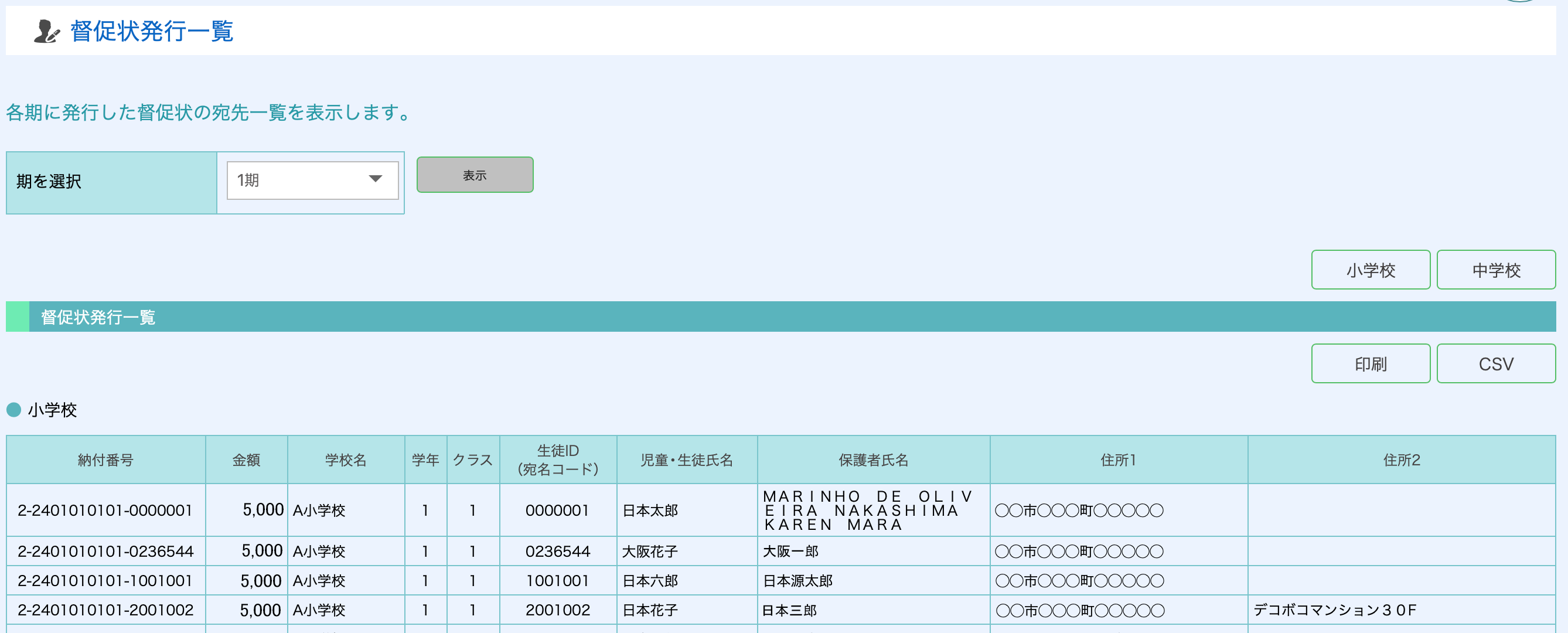This screenshot has height=633, width=1568.
Task: Switch to the 中学校 tab button
Action: tap(1495, 270)
